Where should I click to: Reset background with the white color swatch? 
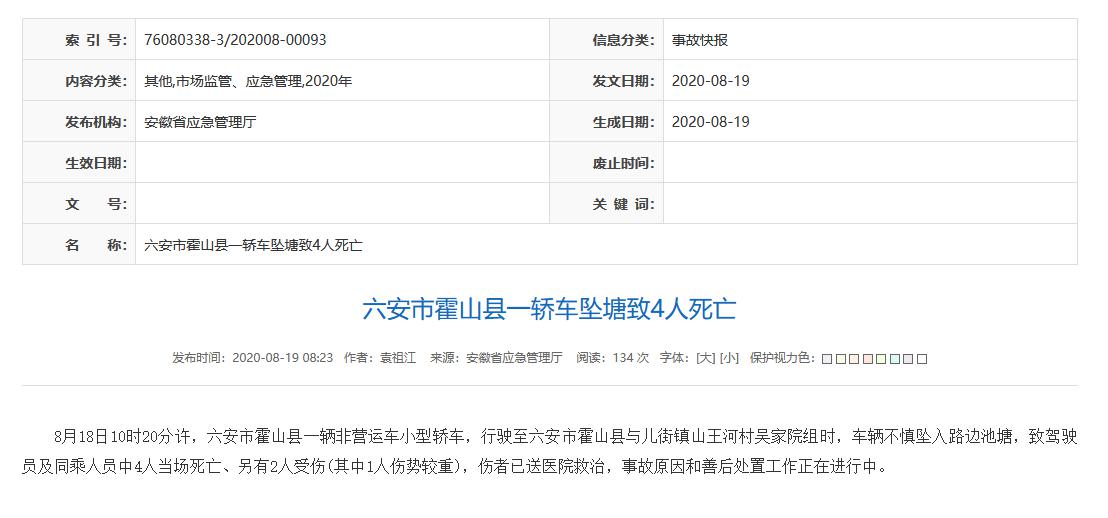click(x=922, y=359)
